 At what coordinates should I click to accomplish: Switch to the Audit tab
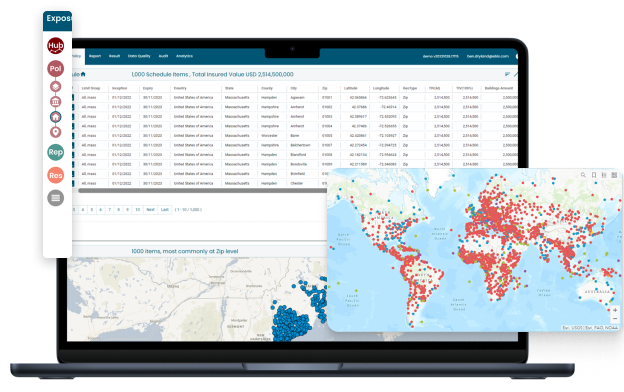click(x=163, y=56)
